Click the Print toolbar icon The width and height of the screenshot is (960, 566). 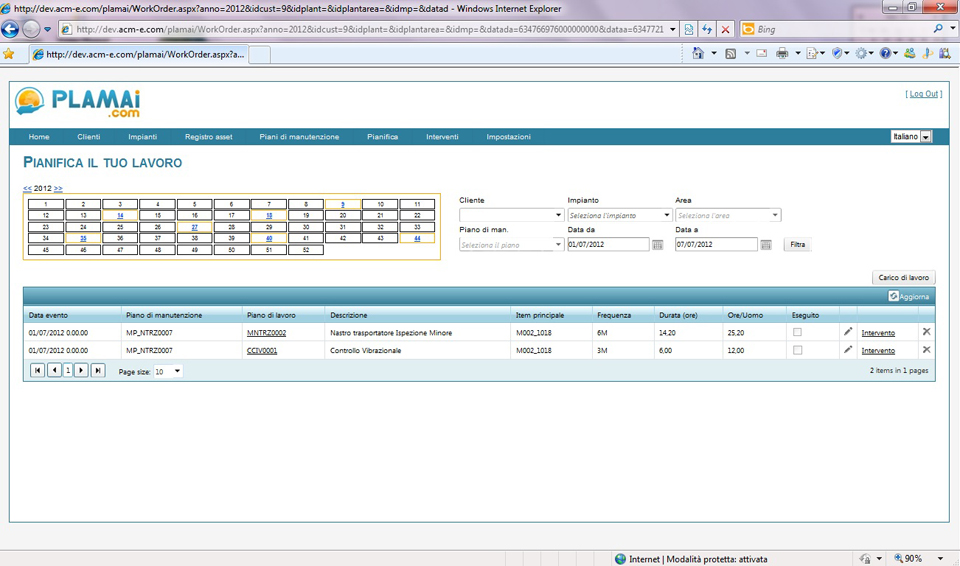pos(782,53)
